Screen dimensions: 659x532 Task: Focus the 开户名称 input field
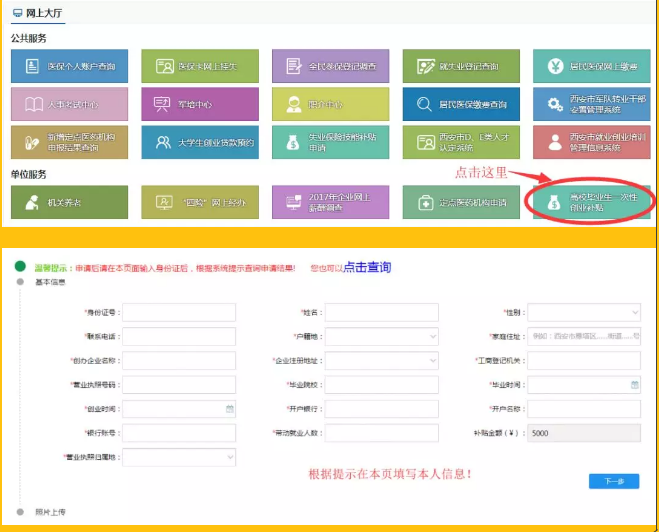pyautogui.click(x=584, y=408)
